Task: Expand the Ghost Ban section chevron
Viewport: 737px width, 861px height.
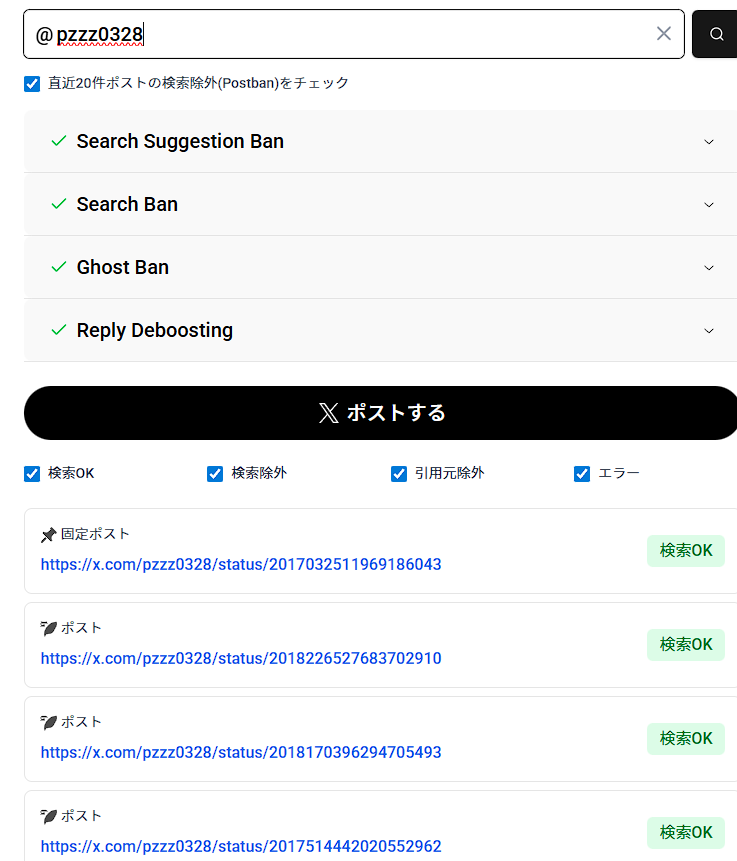Action: [709, 268]
